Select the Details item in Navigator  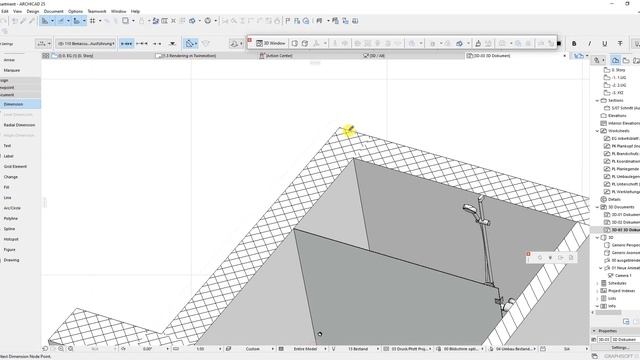point(611,200)
